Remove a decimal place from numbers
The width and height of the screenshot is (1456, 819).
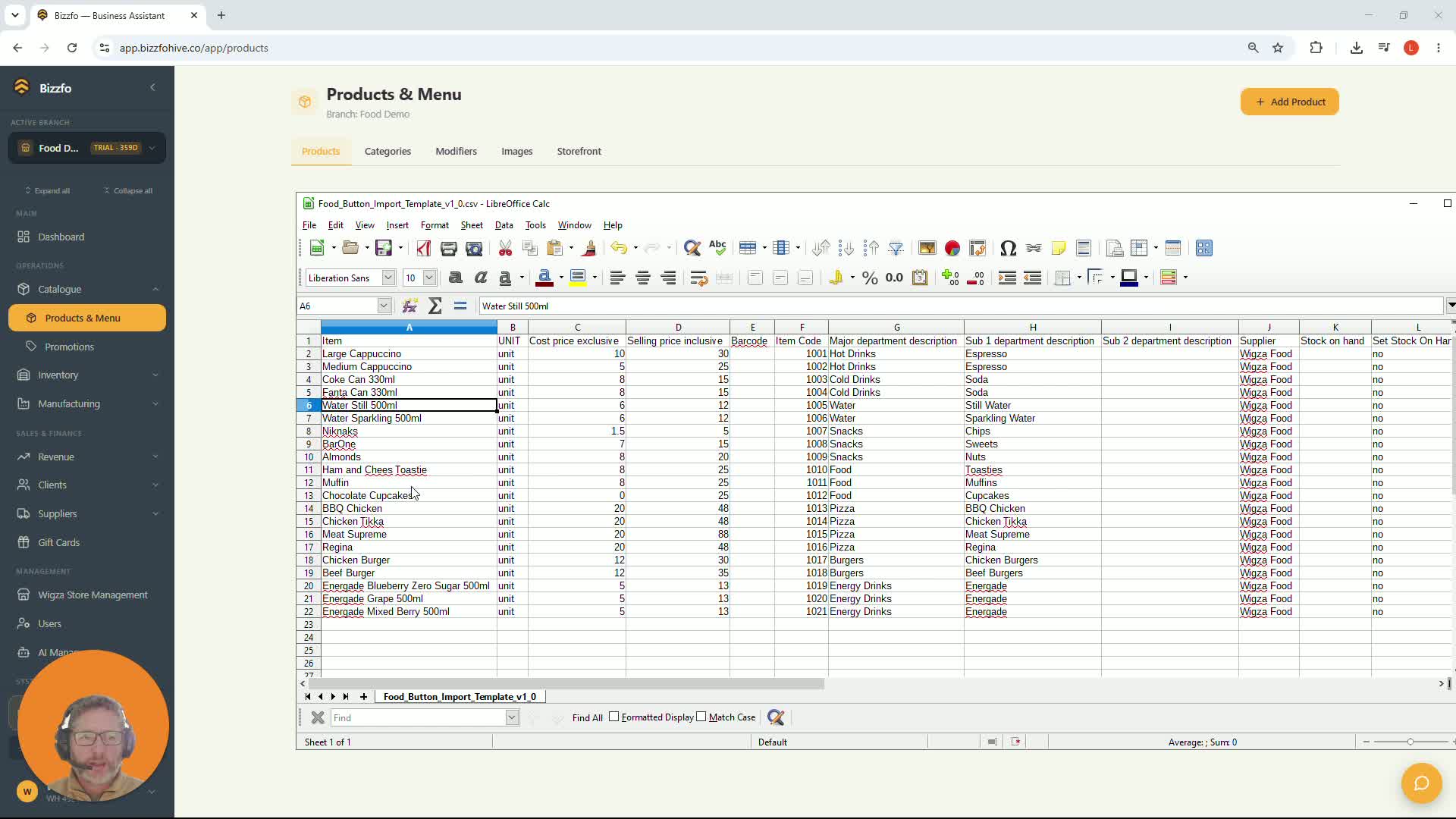pyautogui.click(x=976, y=278)
